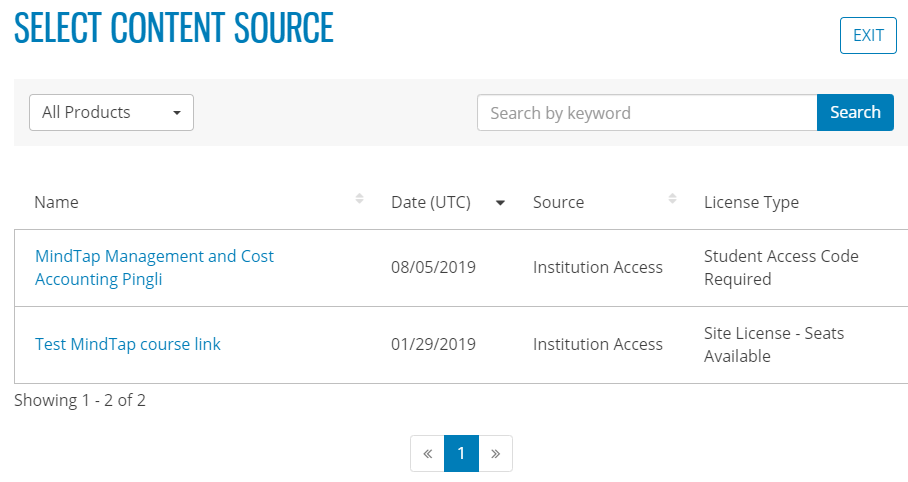This screenshot has width=908, height=482.
Task: Click Student Access Code Required cell
Action: 781,268
